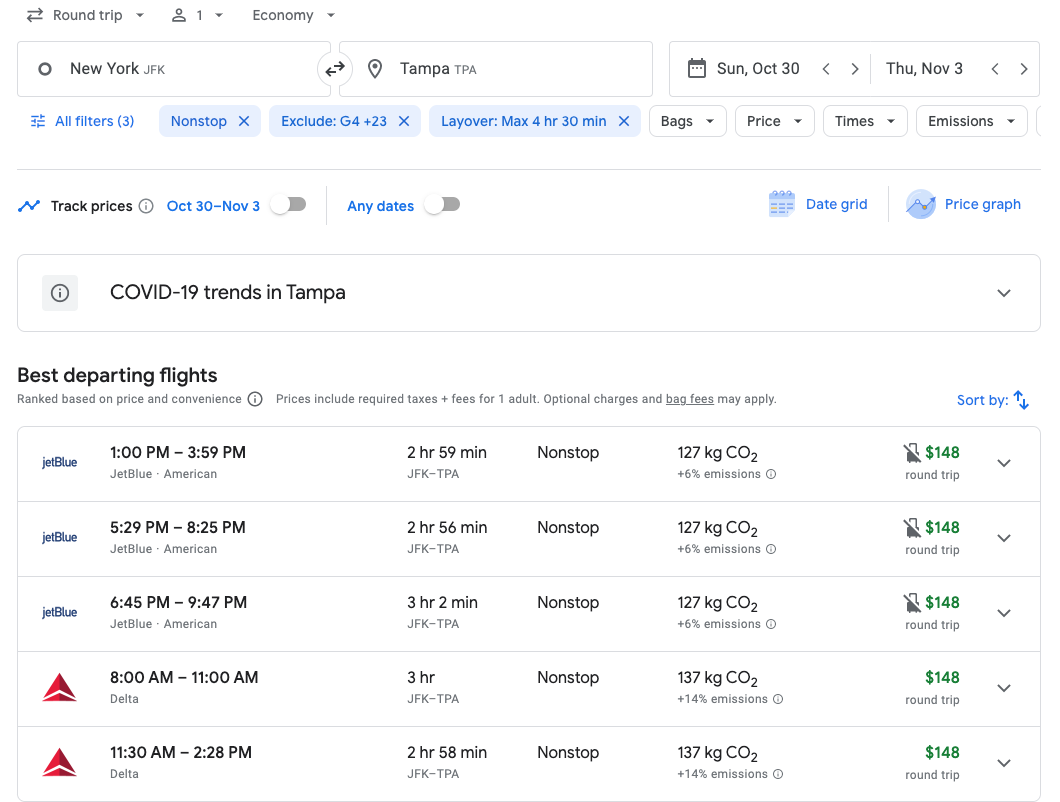Click the no-carry-on bag icon beside $148
Screen dimensions: 1060x802
(x=911, y=450)
